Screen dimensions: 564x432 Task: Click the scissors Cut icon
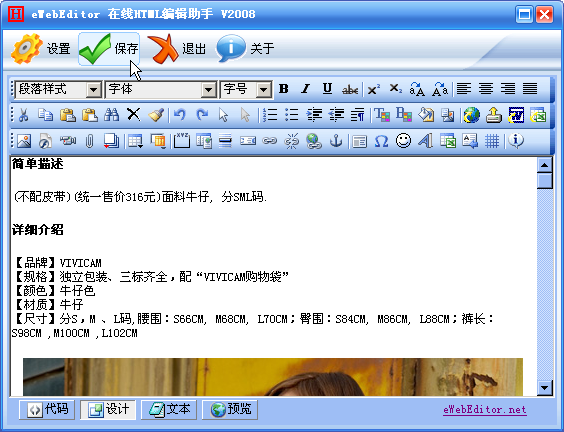[23, 115]
